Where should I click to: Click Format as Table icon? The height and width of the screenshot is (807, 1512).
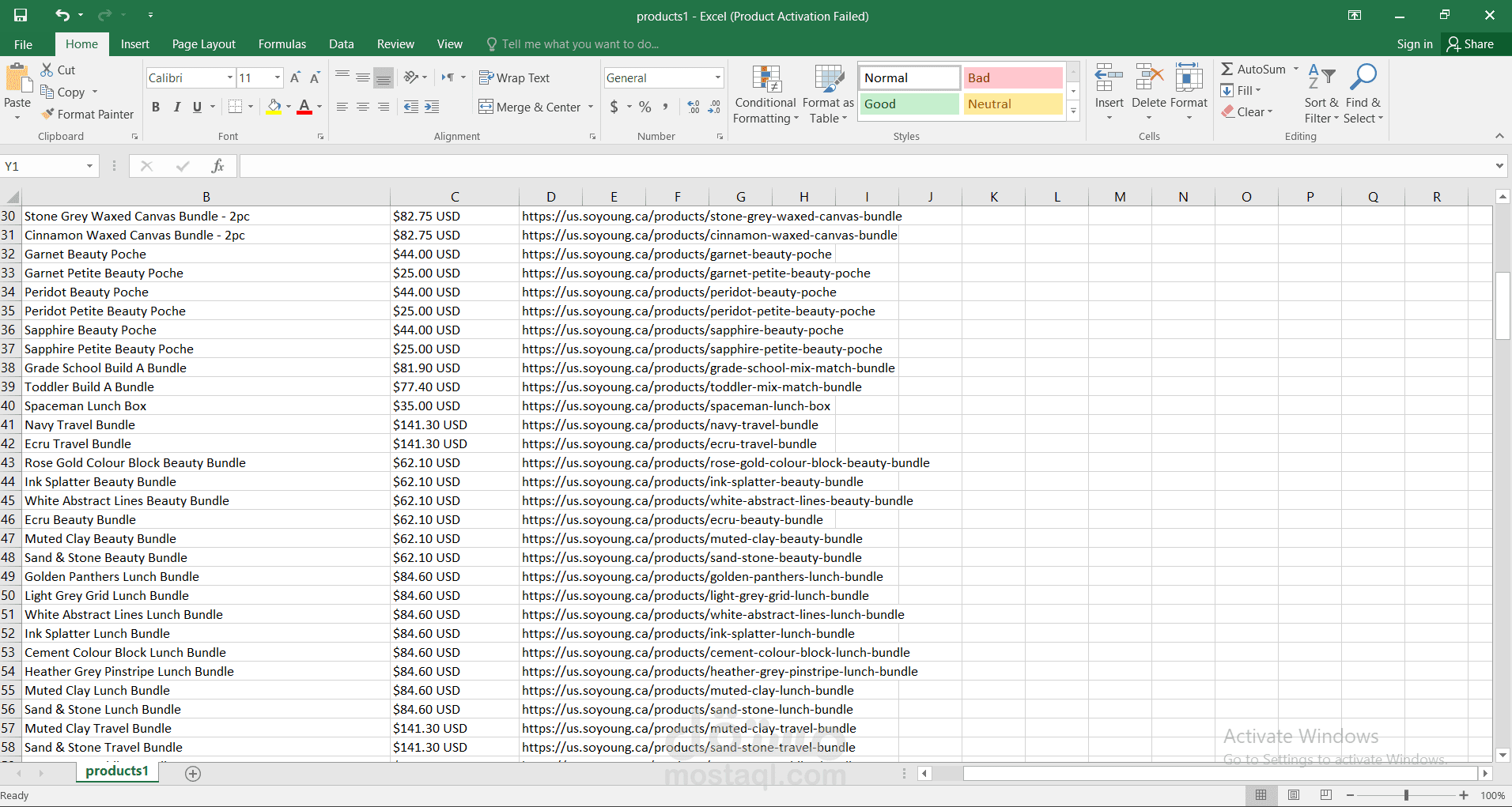point(828,94)
